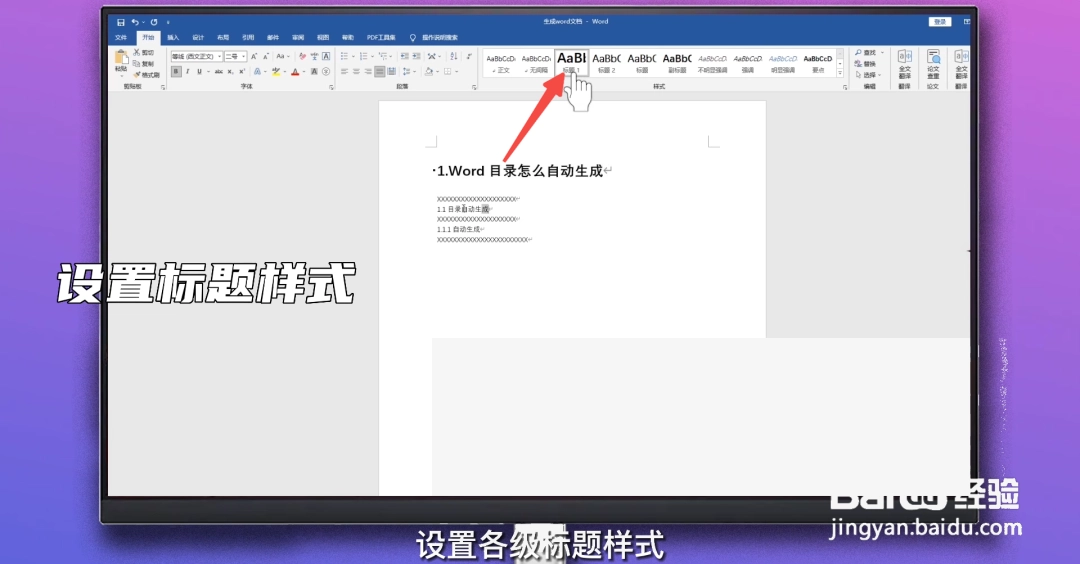Apply subscript x₂ formatting
Image resolution: width=1080 pixels, height=564 pixels.
(x=231, y=72)
